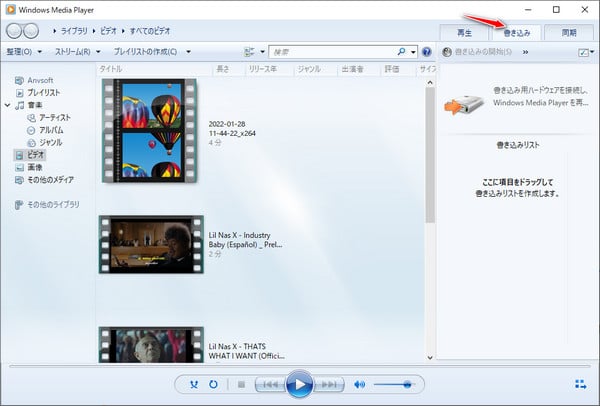Click the video list vertical scrollbar thumb
This screenshot has width=600, height=406.
click(430, 155)
